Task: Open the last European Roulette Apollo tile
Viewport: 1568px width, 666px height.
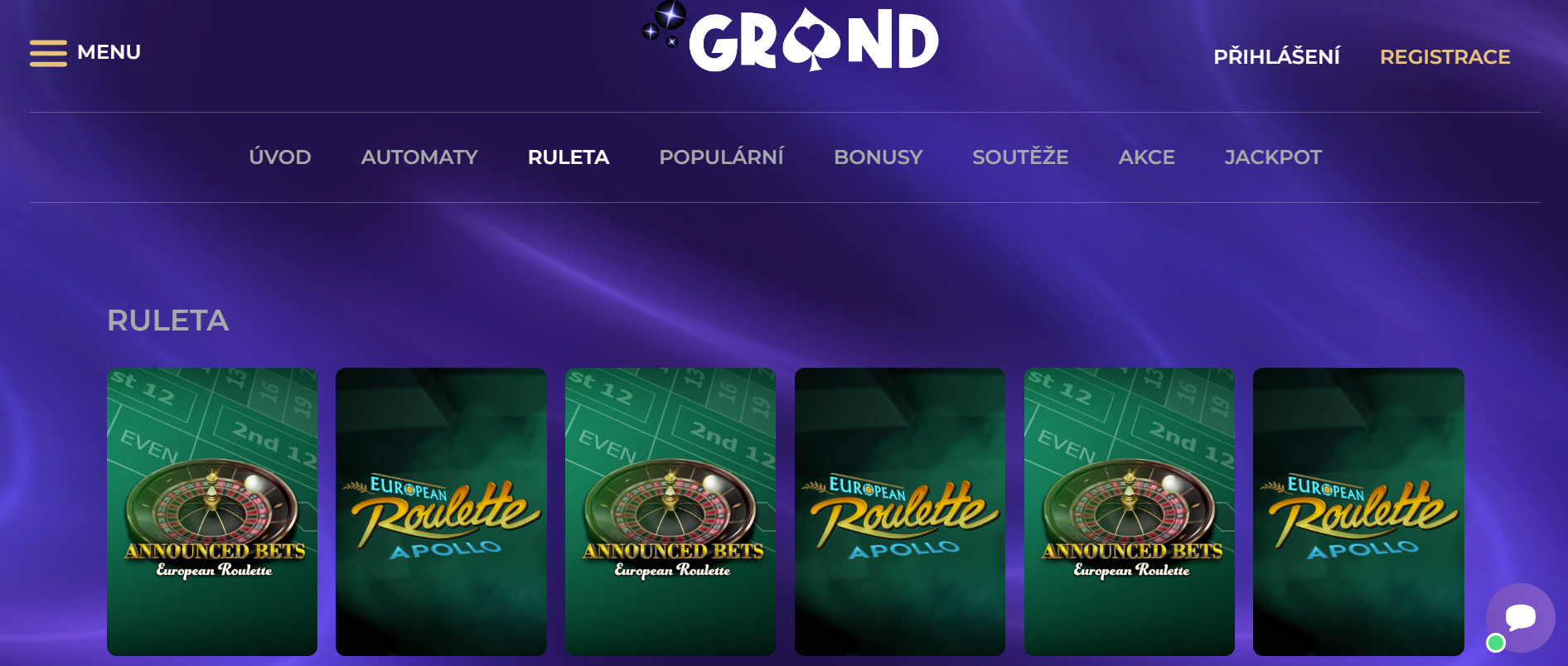Action: [x=1358, y=512]
